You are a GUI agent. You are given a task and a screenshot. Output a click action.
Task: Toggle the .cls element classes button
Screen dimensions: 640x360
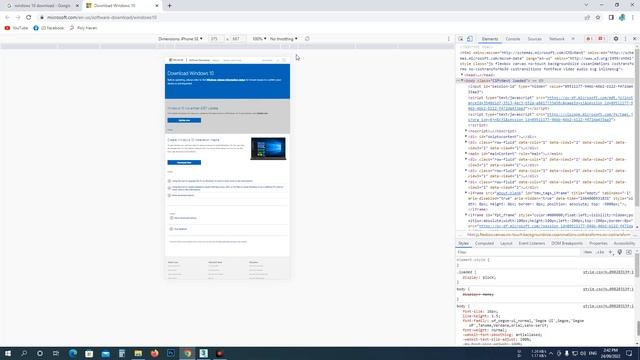600,252
